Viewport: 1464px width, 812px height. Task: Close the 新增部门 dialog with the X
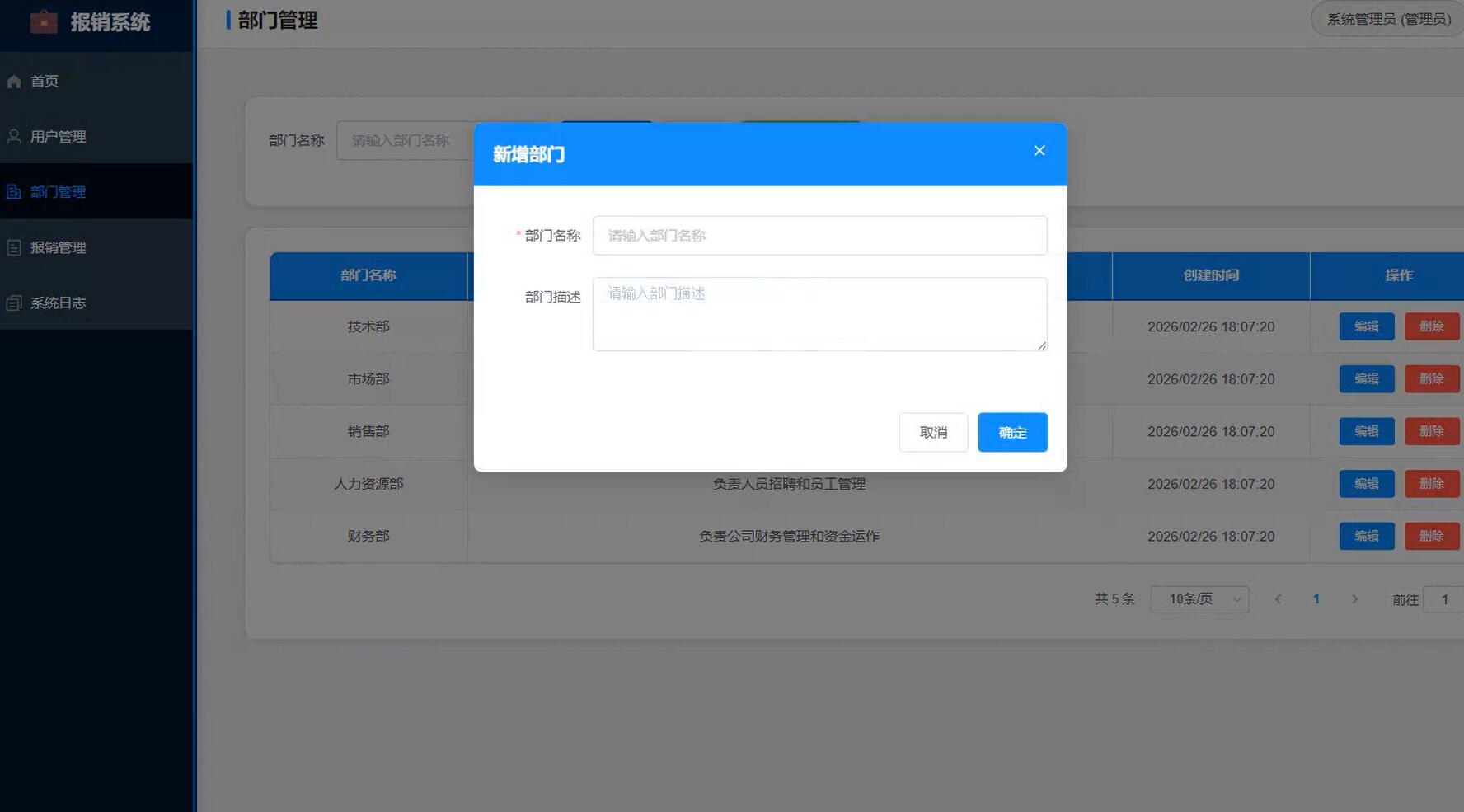[x=1039, y=150]
